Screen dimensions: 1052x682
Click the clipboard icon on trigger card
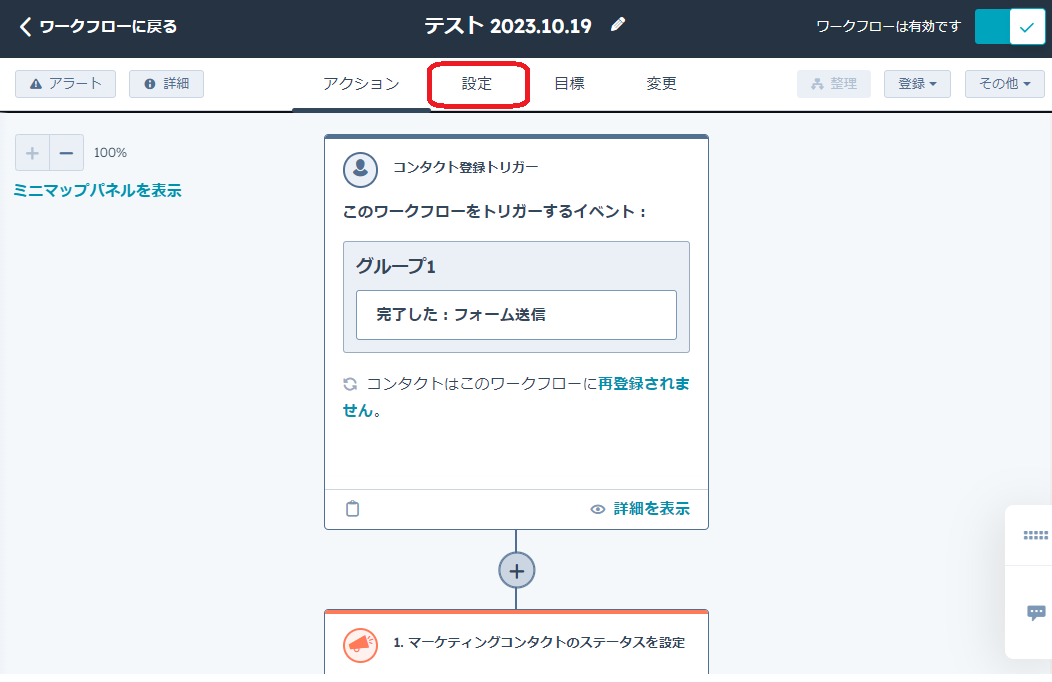[352, 509]
